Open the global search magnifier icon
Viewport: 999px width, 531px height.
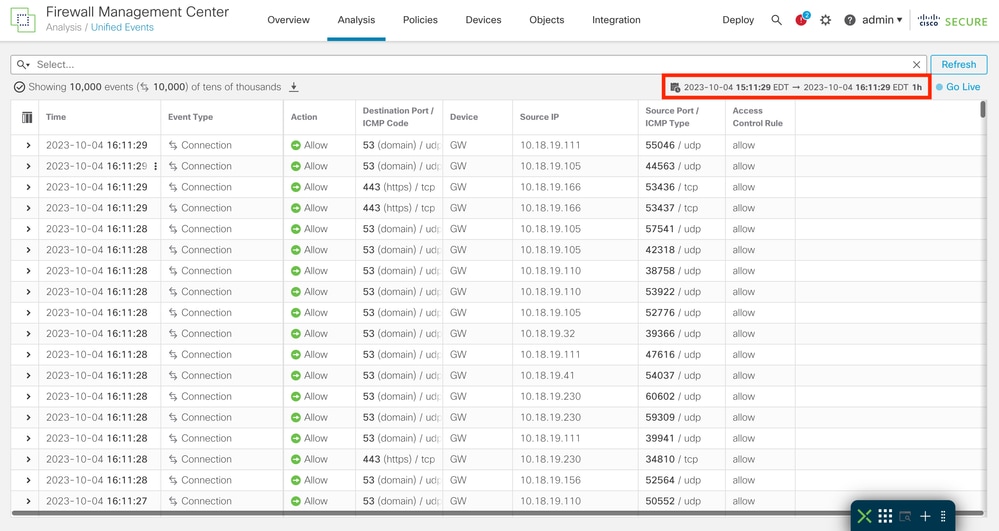pyautogui.click(x=776, y=20)
